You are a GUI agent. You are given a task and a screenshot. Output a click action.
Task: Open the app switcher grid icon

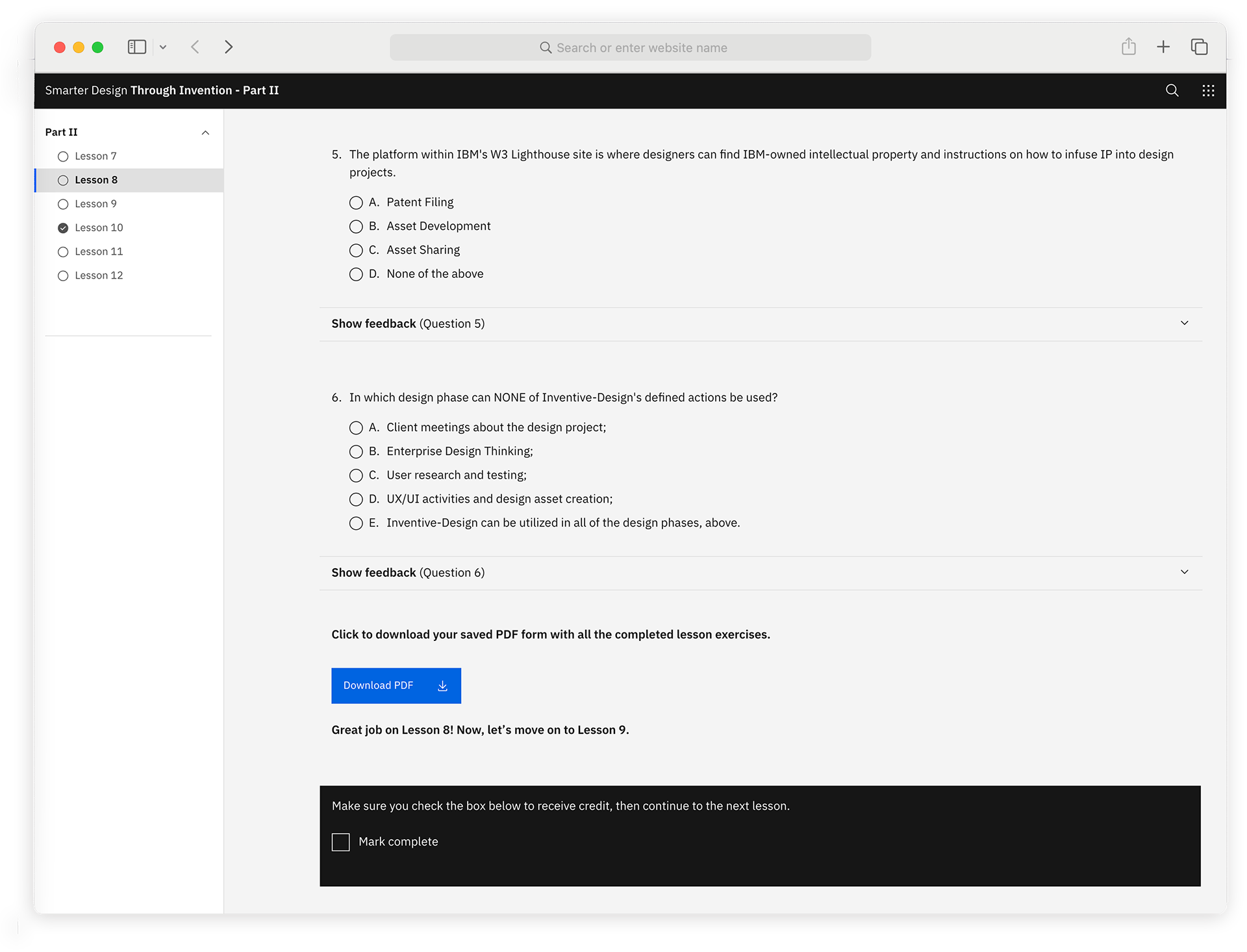tap(1208, 90)
